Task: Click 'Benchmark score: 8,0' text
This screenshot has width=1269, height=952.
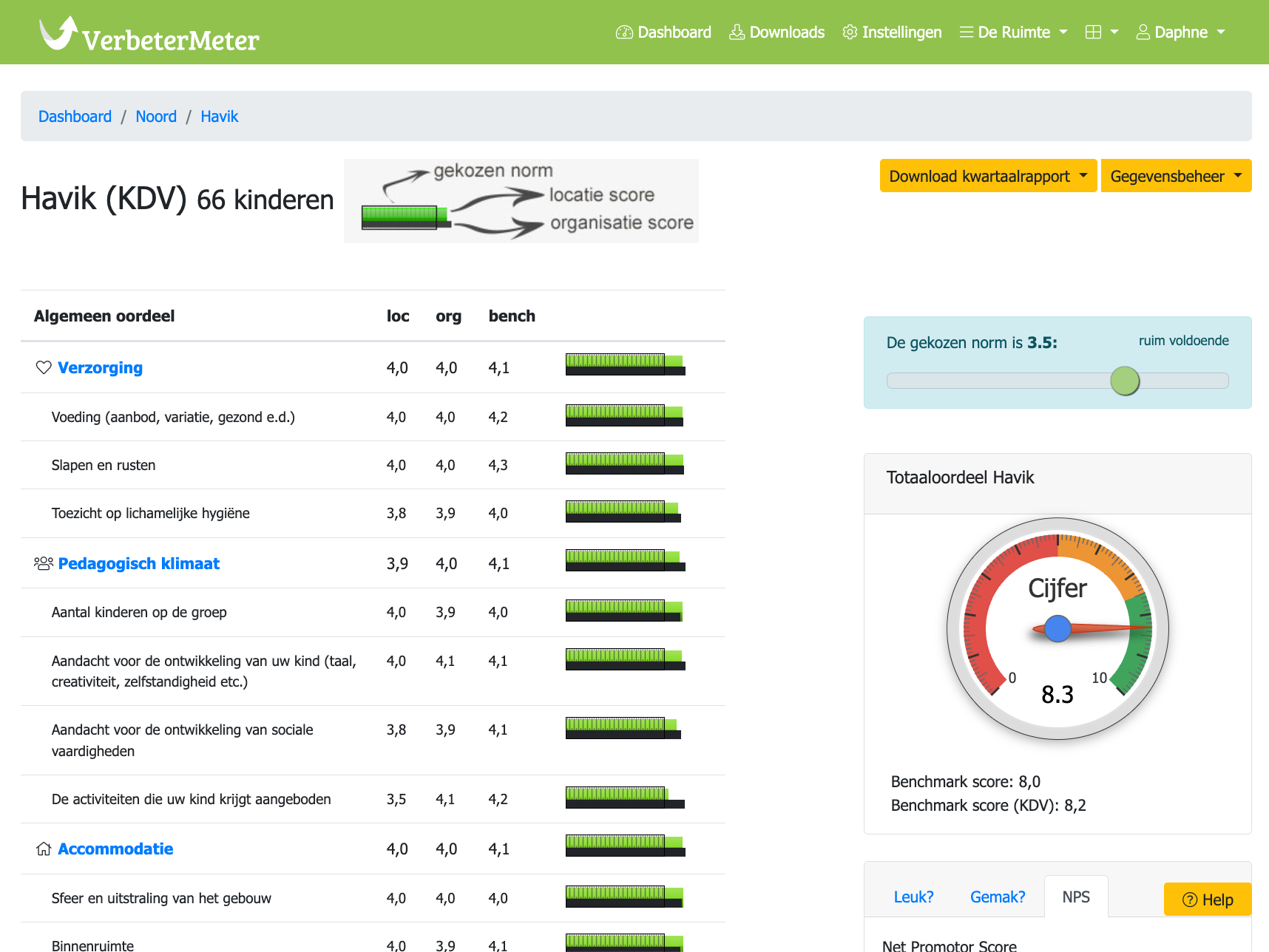Action: pos(966,781)
